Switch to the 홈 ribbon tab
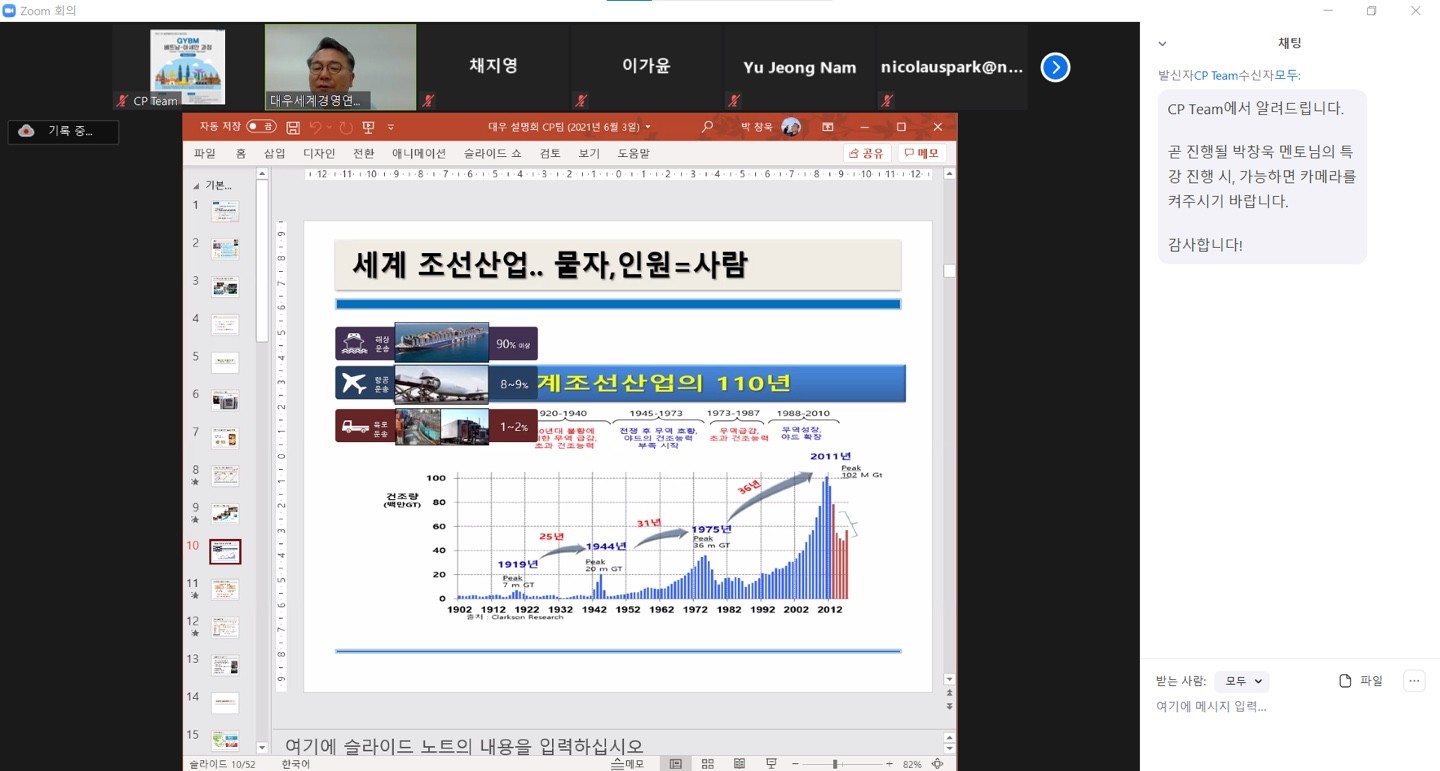 point(240,153)
